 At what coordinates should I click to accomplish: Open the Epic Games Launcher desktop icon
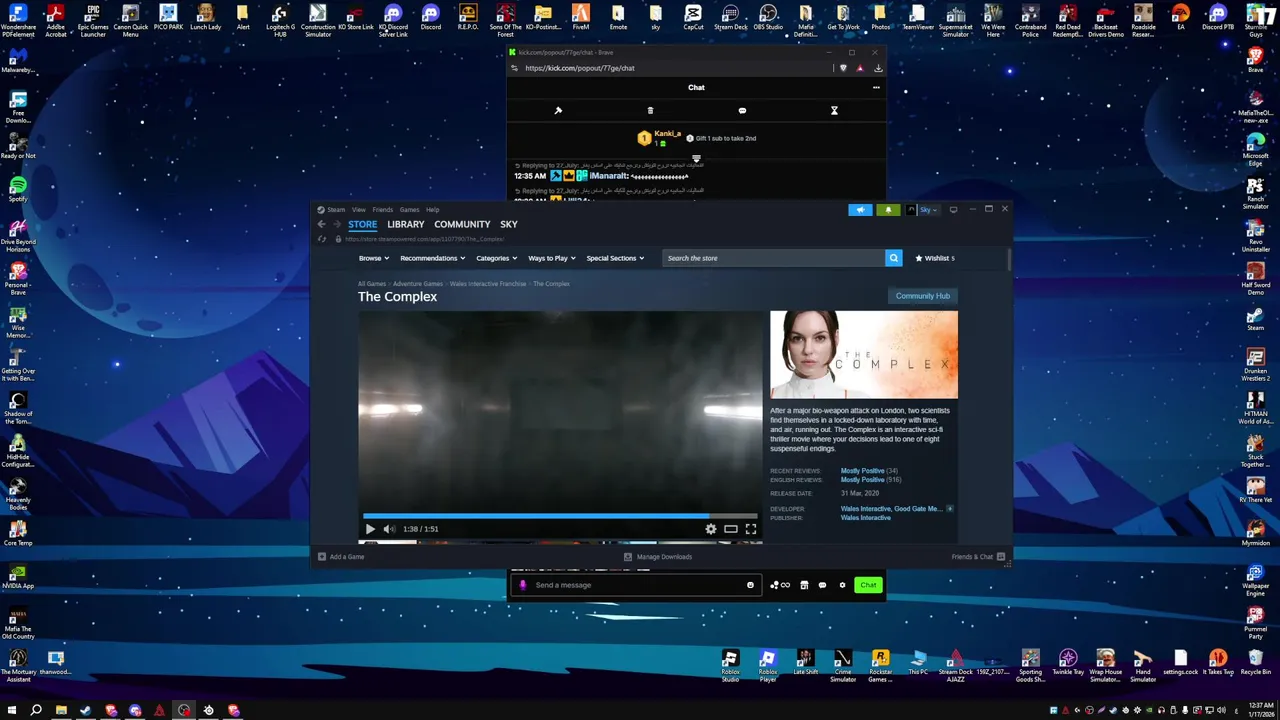[x=93, y=20]
